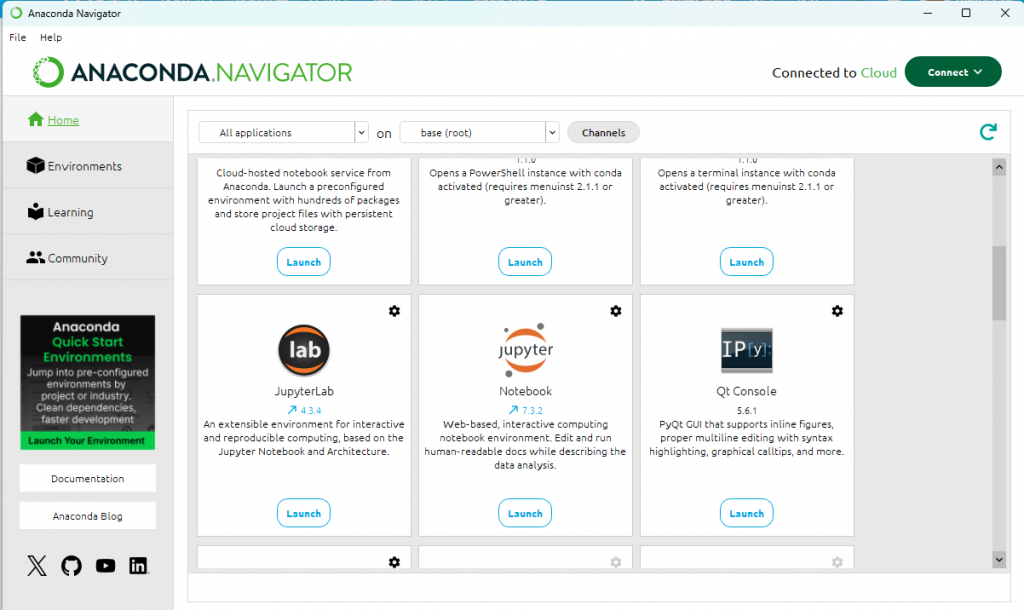Viewport: 1024px width, 610px height.
Task: Maximize the Anaconda Navigator window
Action: coord(966,13)
